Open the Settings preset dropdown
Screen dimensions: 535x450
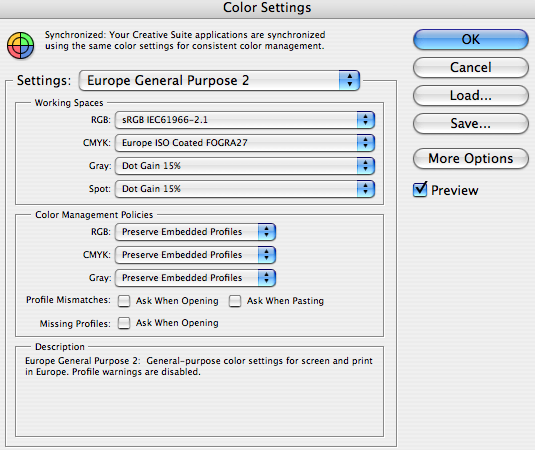point(219,81)
